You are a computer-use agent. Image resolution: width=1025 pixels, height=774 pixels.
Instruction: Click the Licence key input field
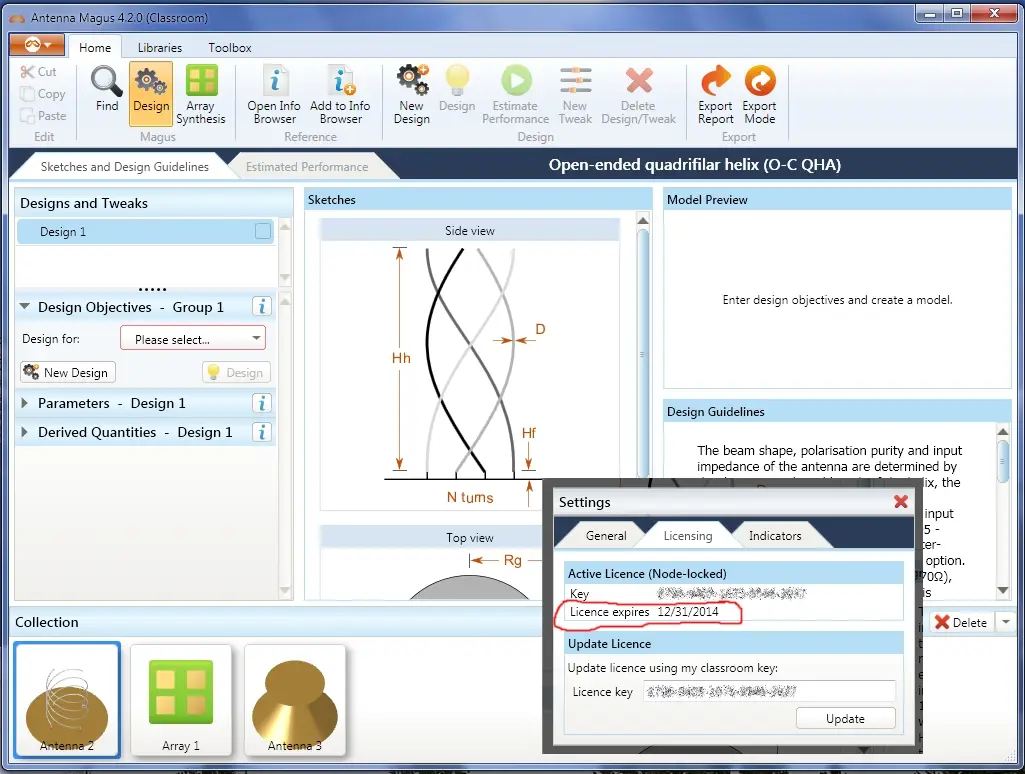click(x=769, y=691)
